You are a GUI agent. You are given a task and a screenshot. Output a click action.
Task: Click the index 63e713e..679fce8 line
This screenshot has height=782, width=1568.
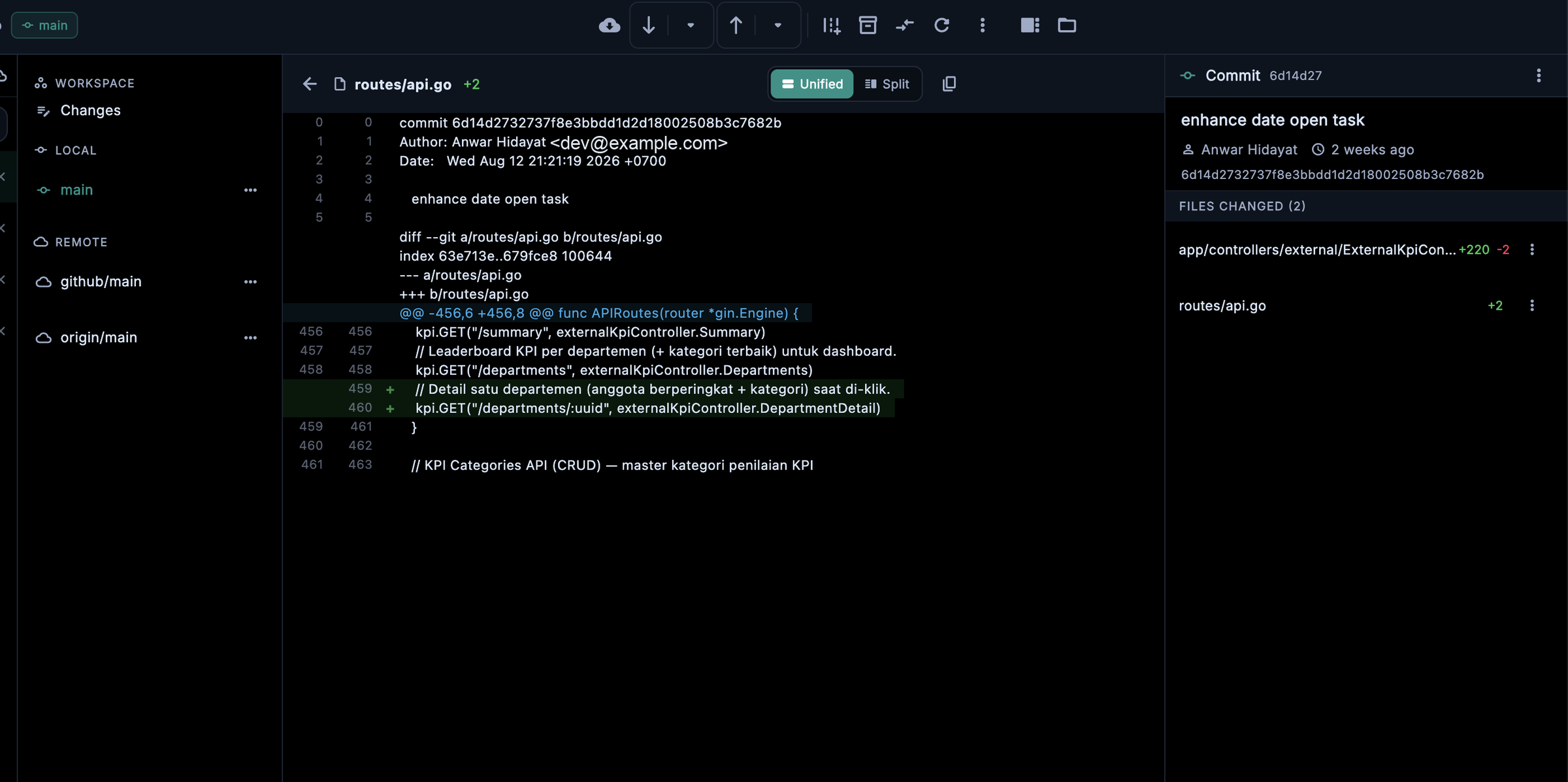(x=506, y=256)
